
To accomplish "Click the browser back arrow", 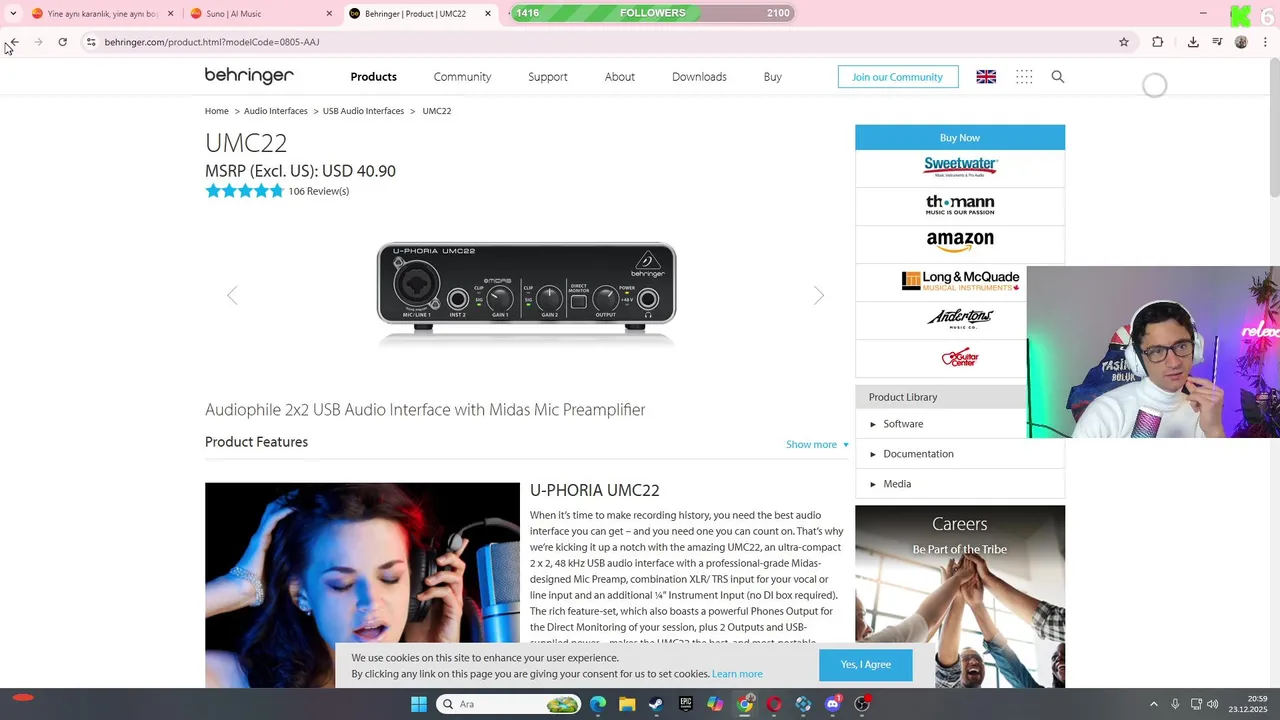I will 13,42.
